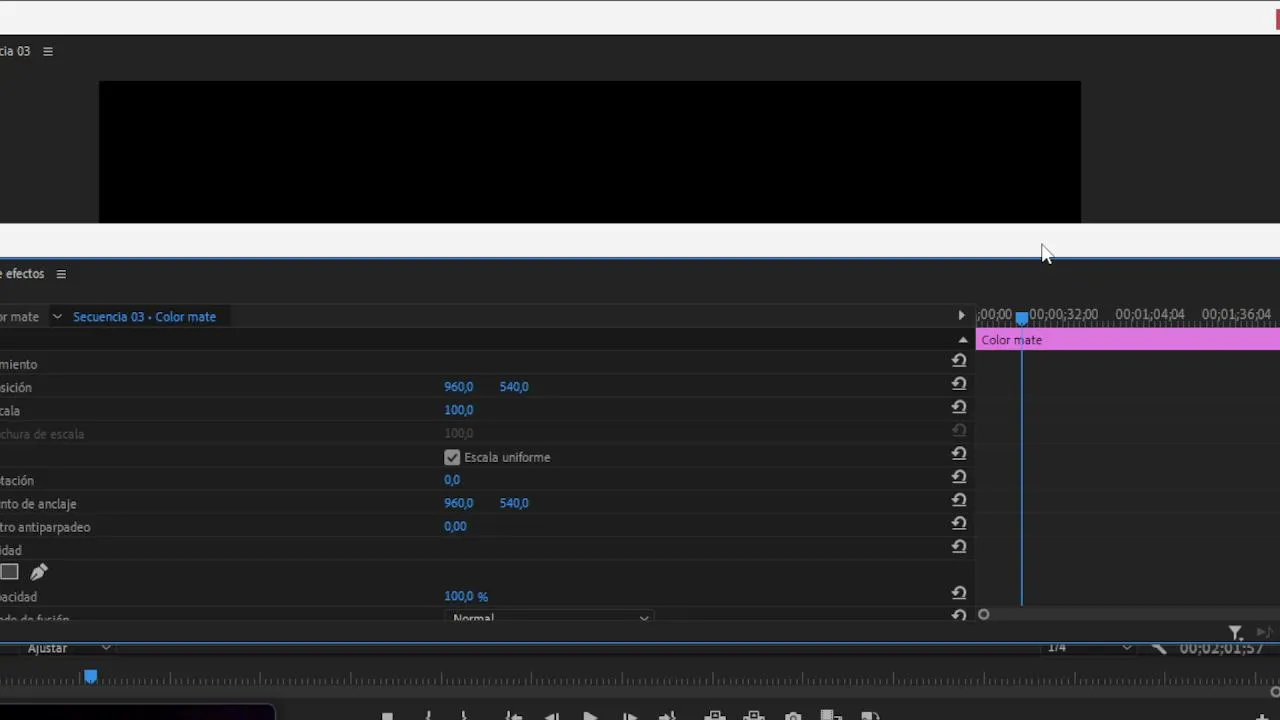Open the effects controls panel menu
The height and width of the screenshot is (720, 1280).
tap(61, 274)
